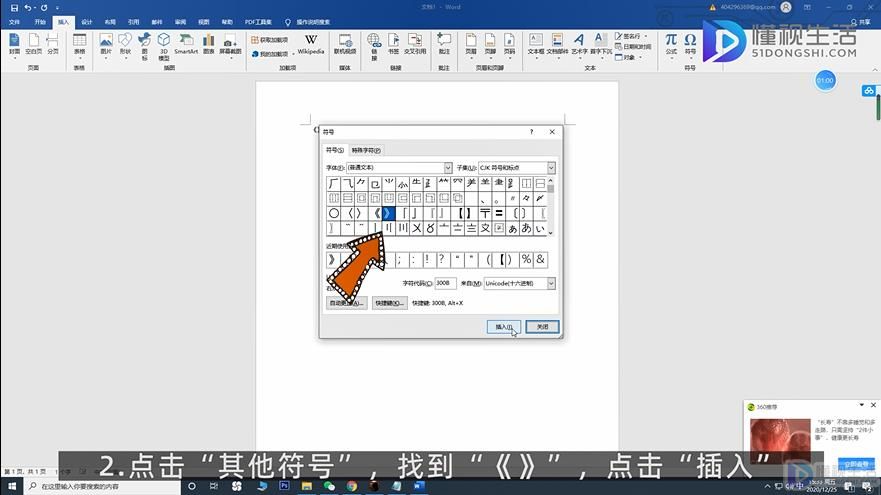Viewport: 881px width, 495px height.
Task: Switch to the Symbols (符号) tab
Action: pos(335,150)
